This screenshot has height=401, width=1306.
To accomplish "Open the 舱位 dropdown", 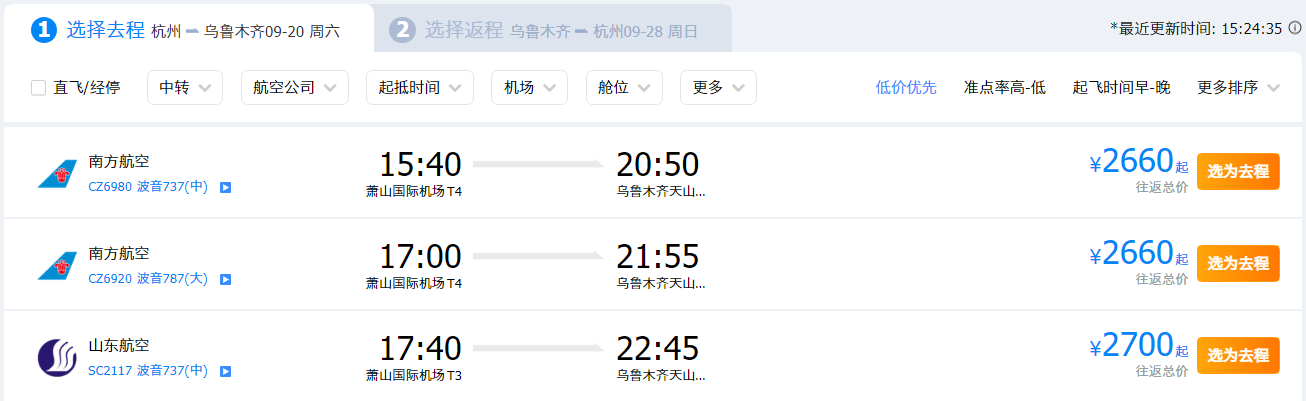I will [624, 88].
